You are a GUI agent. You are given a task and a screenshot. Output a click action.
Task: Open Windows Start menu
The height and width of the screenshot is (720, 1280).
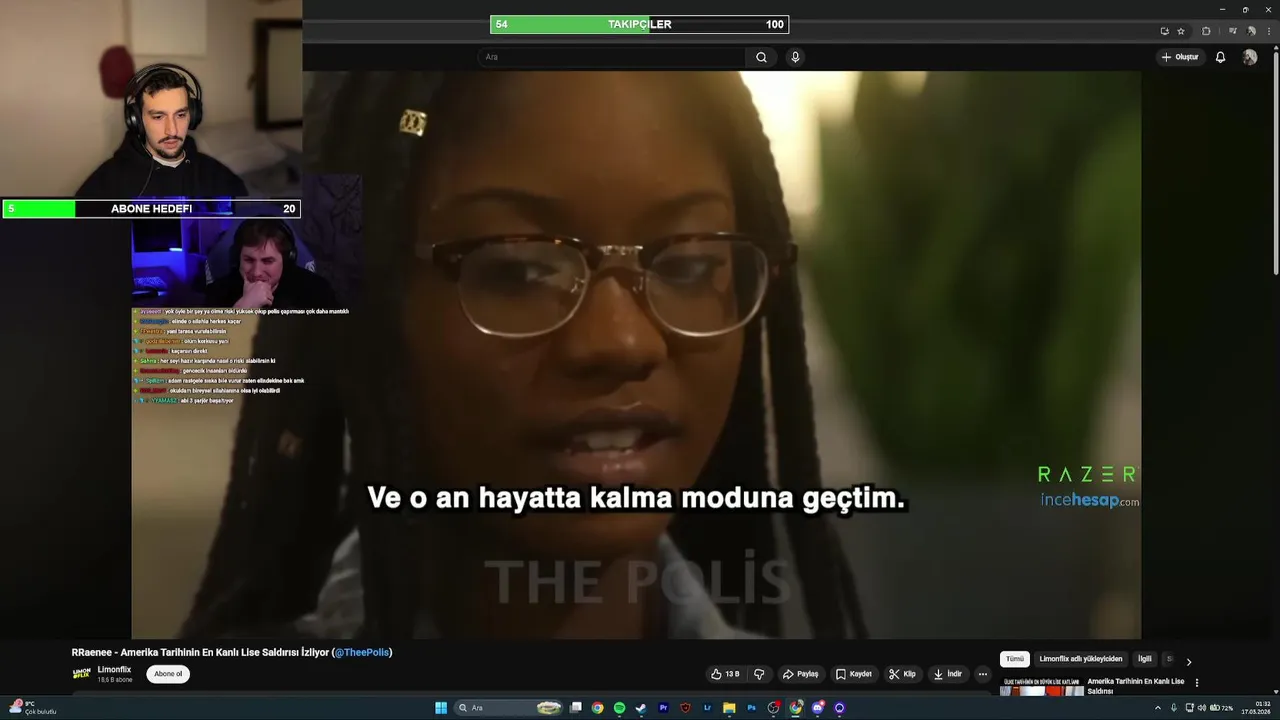point(441,708)
